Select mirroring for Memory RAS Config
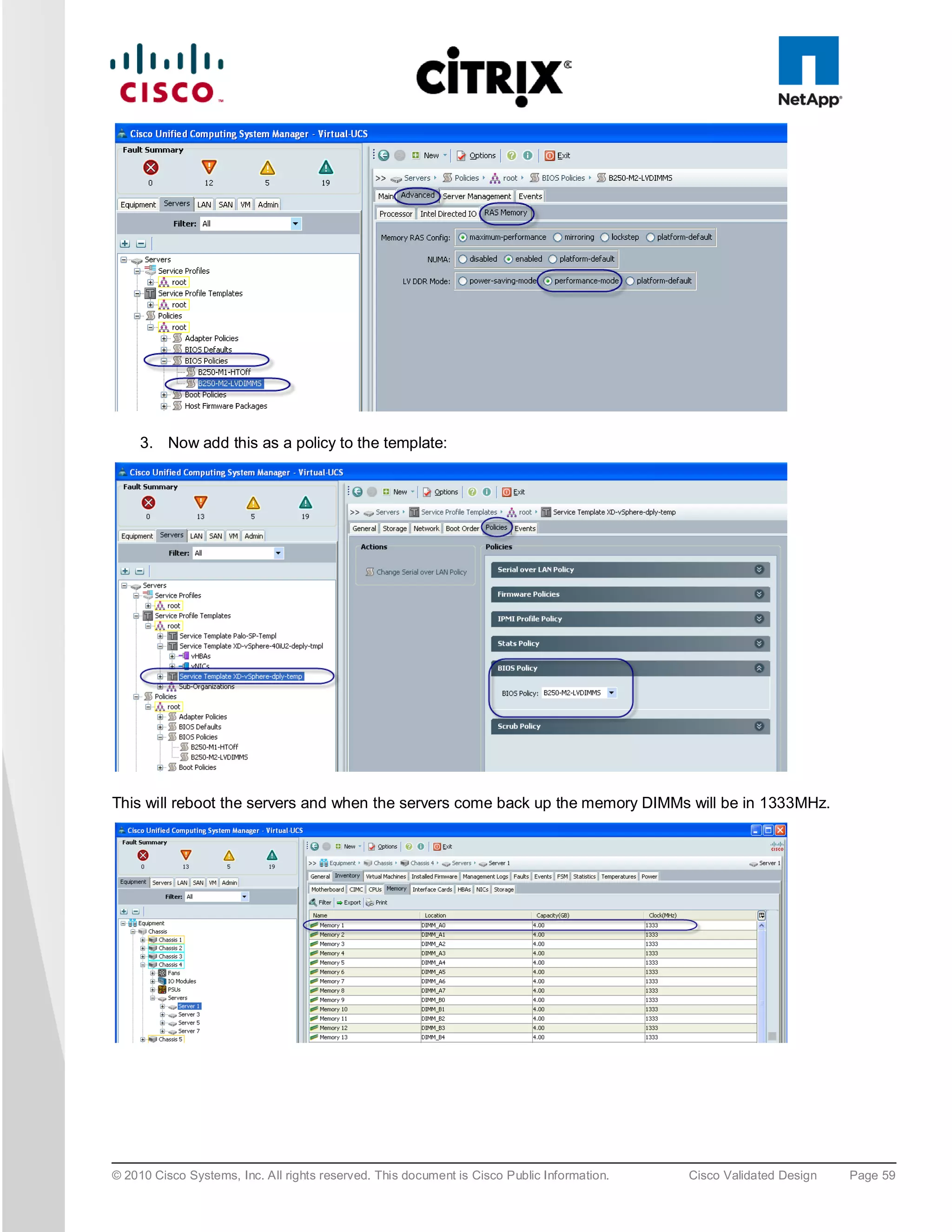Image resolution: width=952 pixels, height=1232 pixels. click(557, 238)
